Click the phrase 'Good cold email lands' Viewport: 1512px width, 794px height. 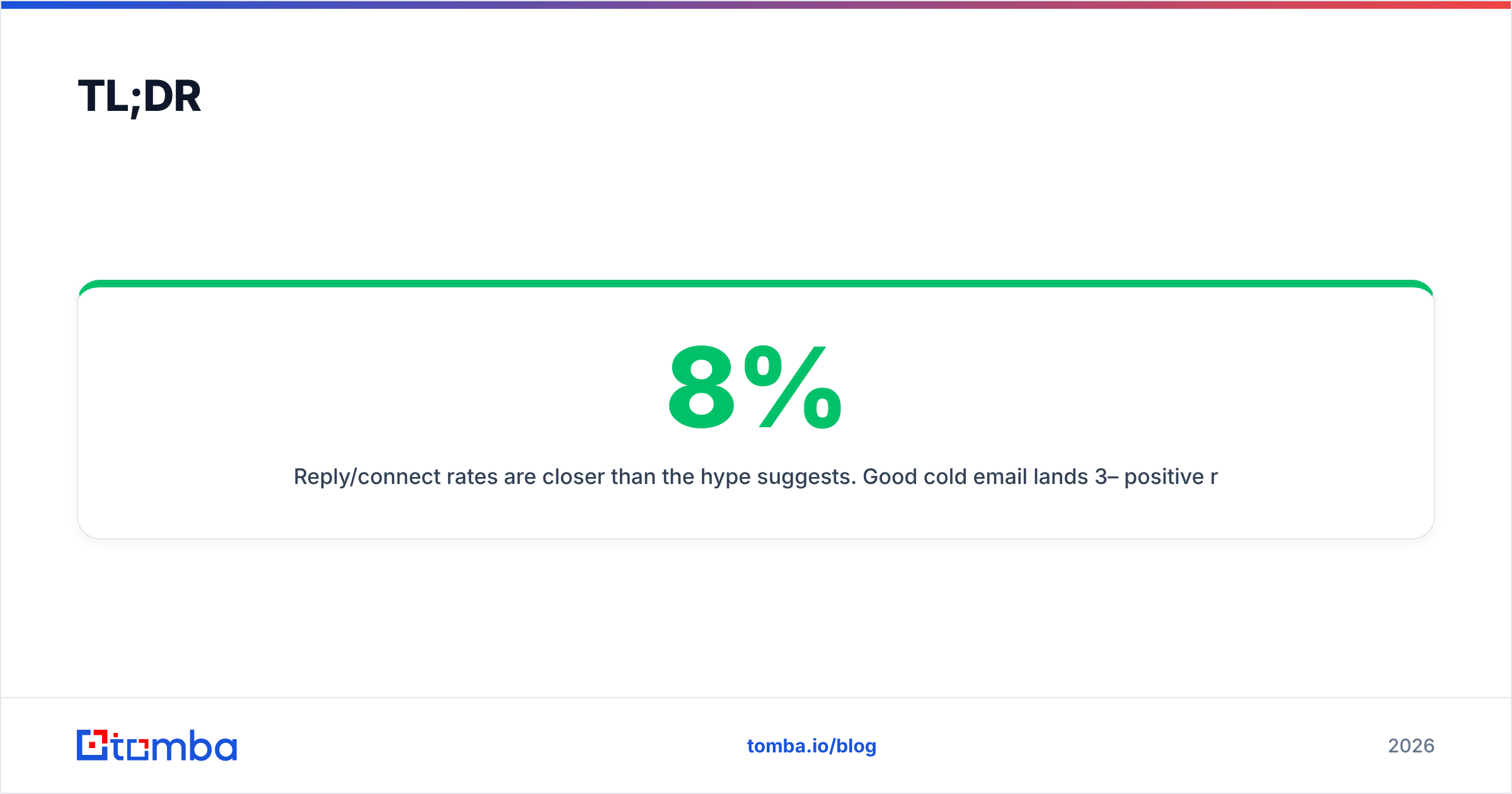975,477
